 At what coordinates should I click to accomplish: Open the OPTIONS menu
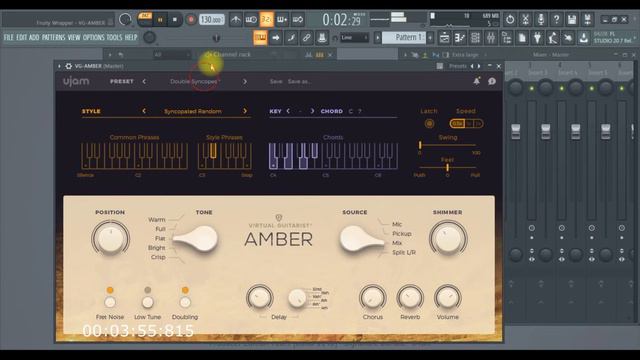point(94,38)
